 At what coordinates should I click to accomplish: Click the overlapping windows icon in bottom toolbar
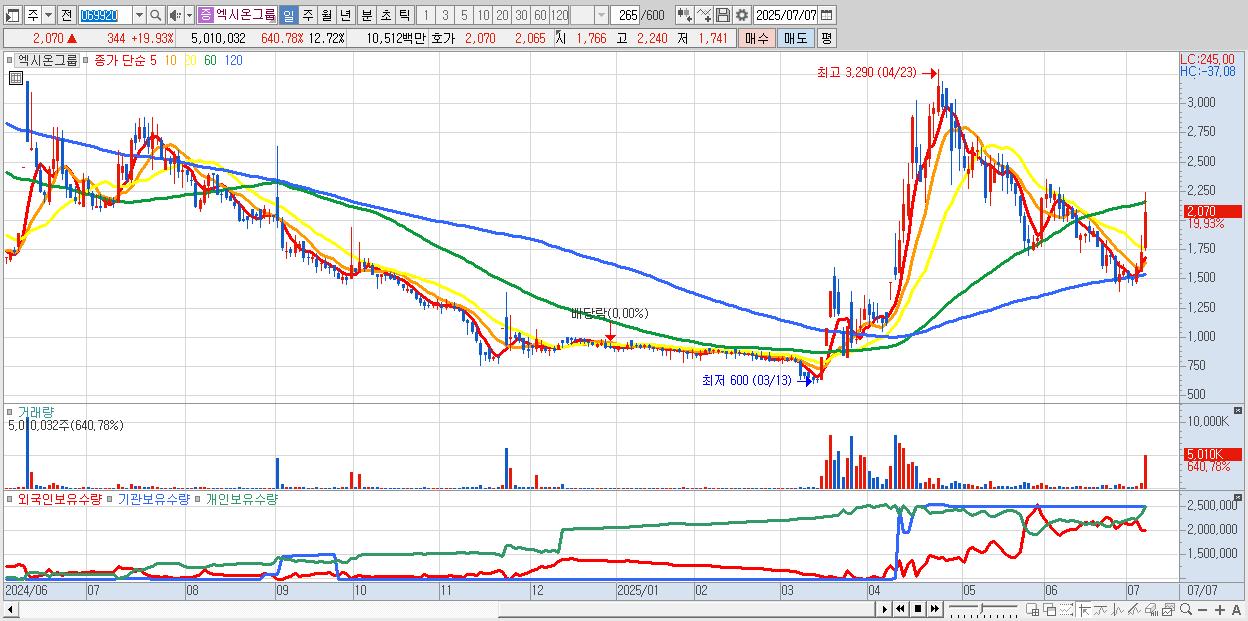click(1049, 610)
